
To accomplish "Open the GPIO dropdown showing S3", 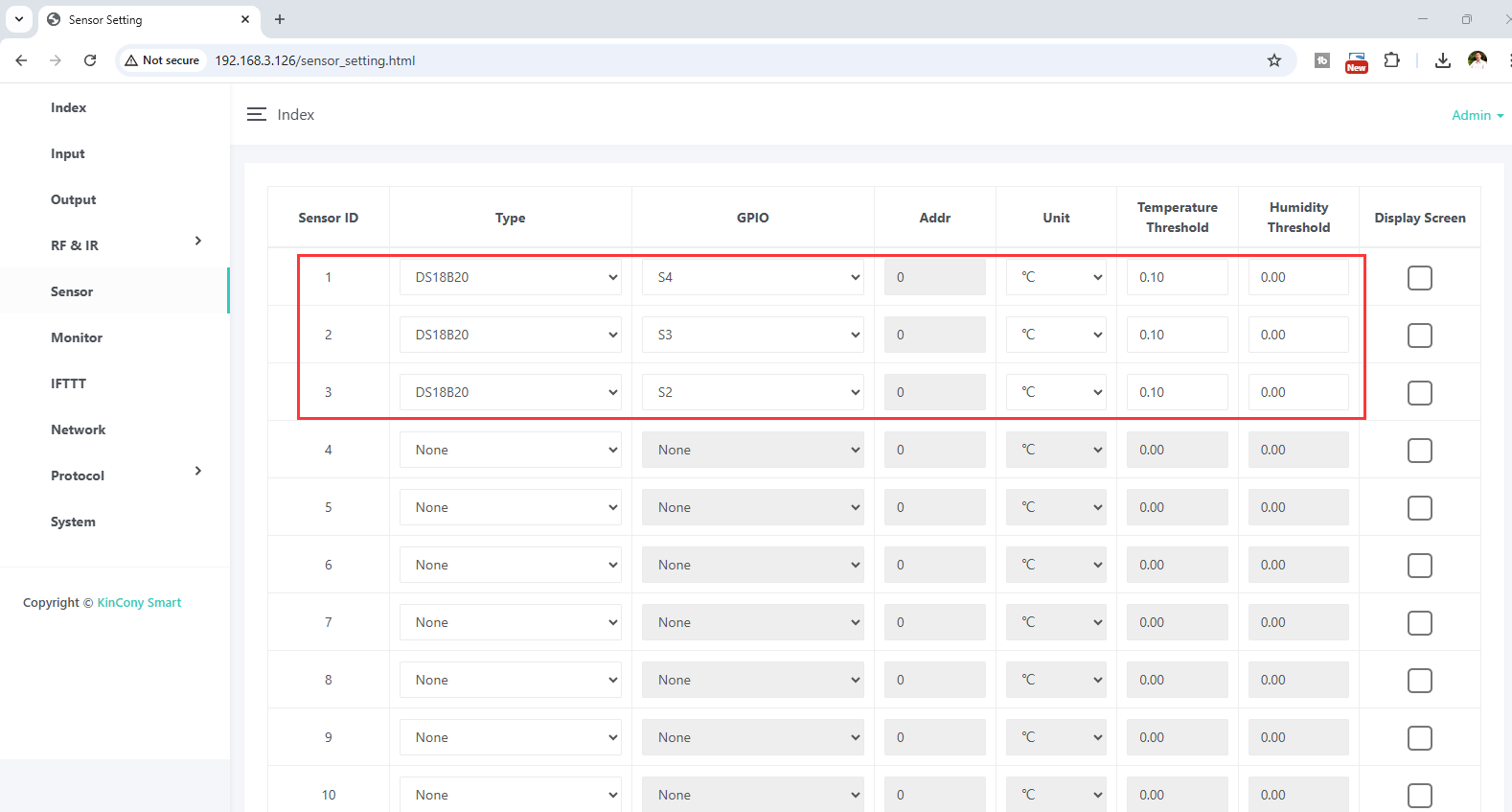I will click(x=752, y=335).
